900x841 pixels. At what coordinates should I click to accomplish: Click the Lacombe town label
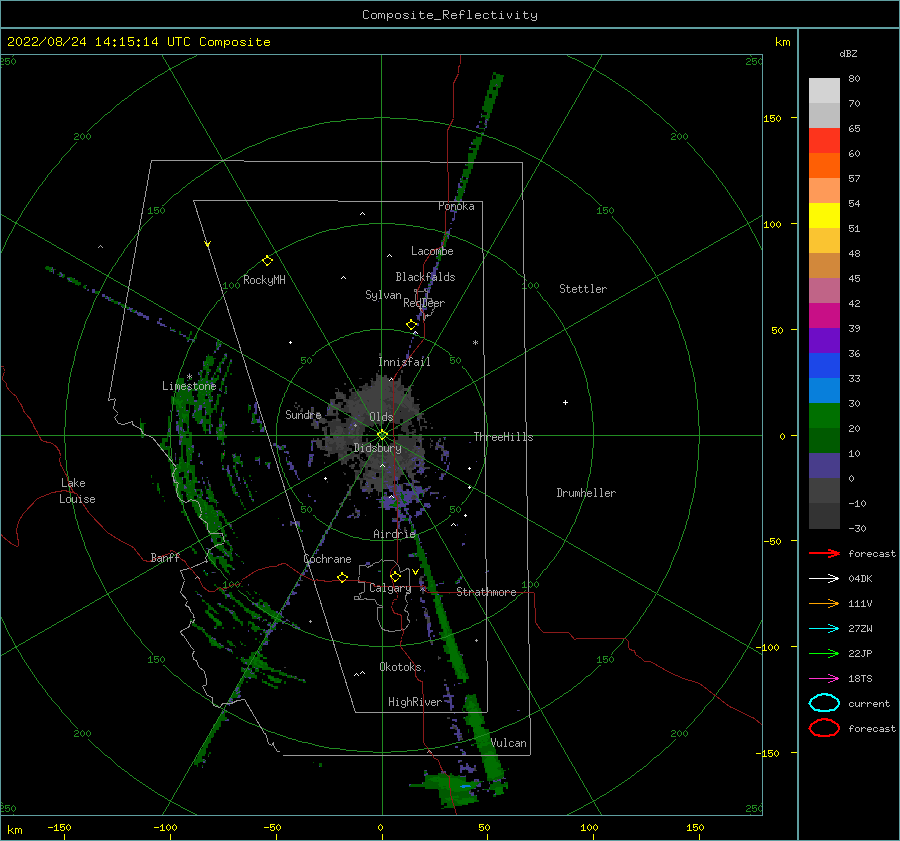pos(432,251)
